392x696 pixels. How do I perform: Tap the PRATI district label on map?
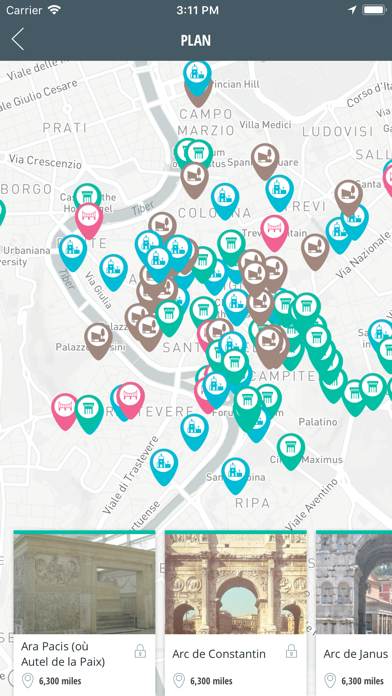[x=65, y=128]
